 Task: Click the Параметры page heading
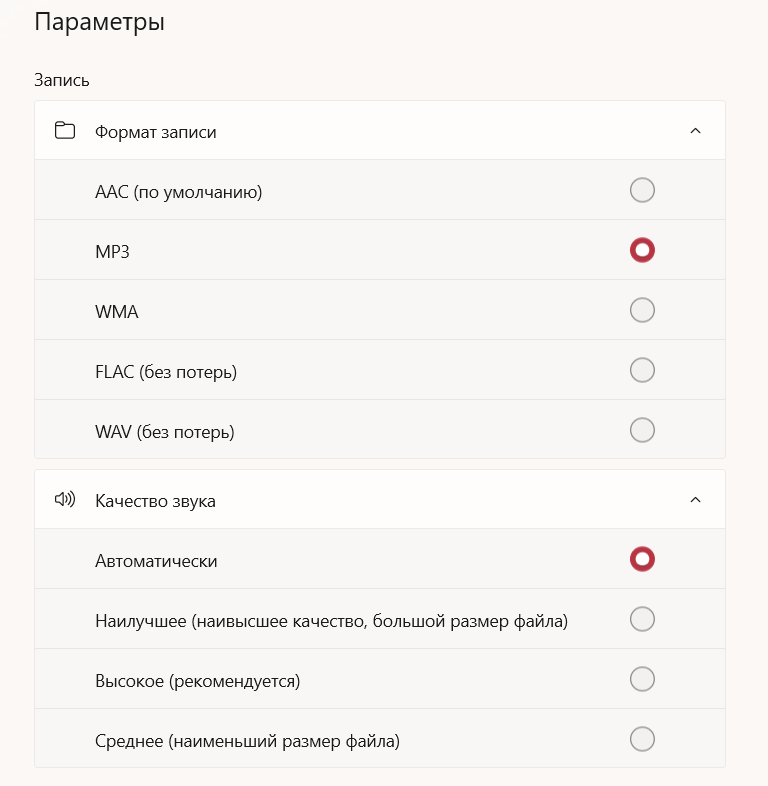pos(99,22)
